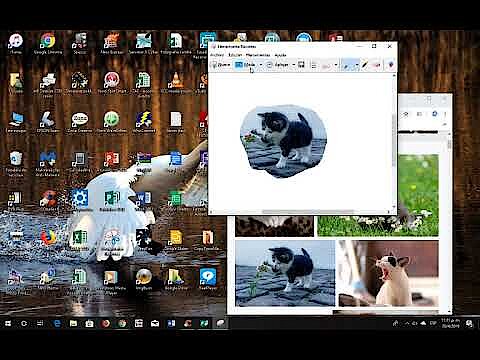480x360 pixels.
Task: Edit the snip with the Paint 3D icon
Action: (x=391, y=65)
